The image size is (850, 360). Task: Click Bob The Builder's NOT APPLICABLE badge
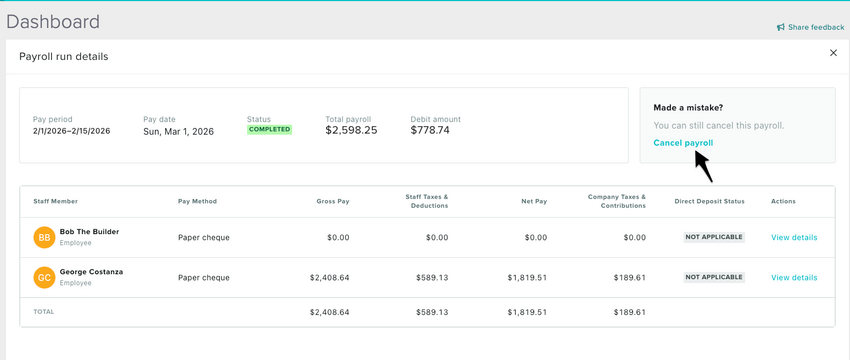pos(714,237)
